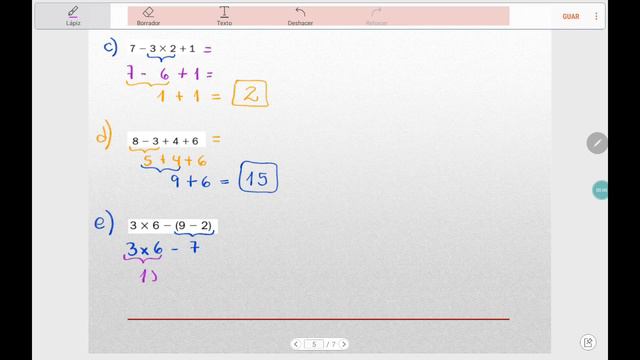Tap the teal floating bubble at right edge
The height and width of the screenshot is (360, 640).
pyautogui.click(x=600, y=190)
